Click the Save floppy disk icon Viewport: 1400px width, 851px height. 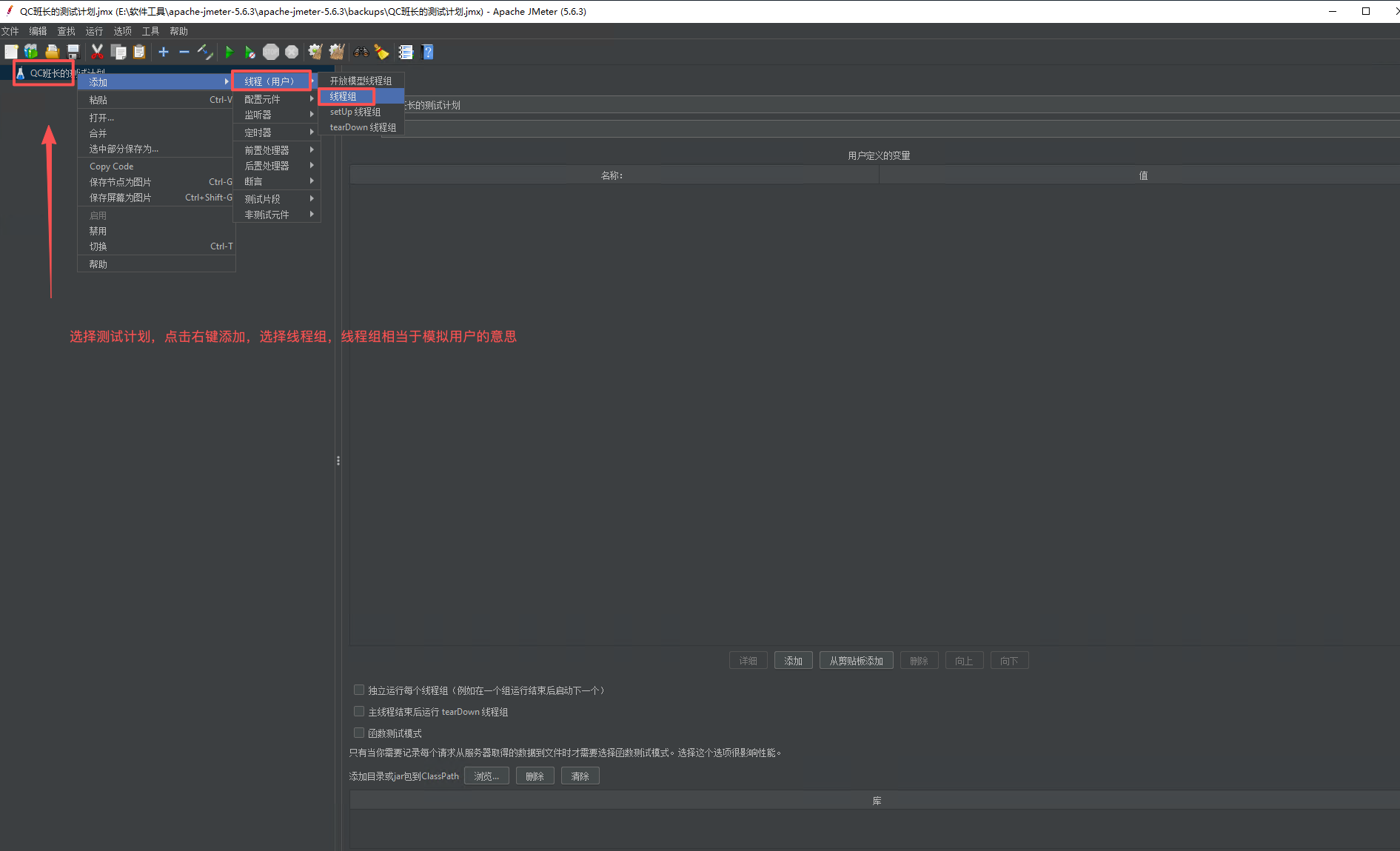pyautogui.click(x=73, y=52)
